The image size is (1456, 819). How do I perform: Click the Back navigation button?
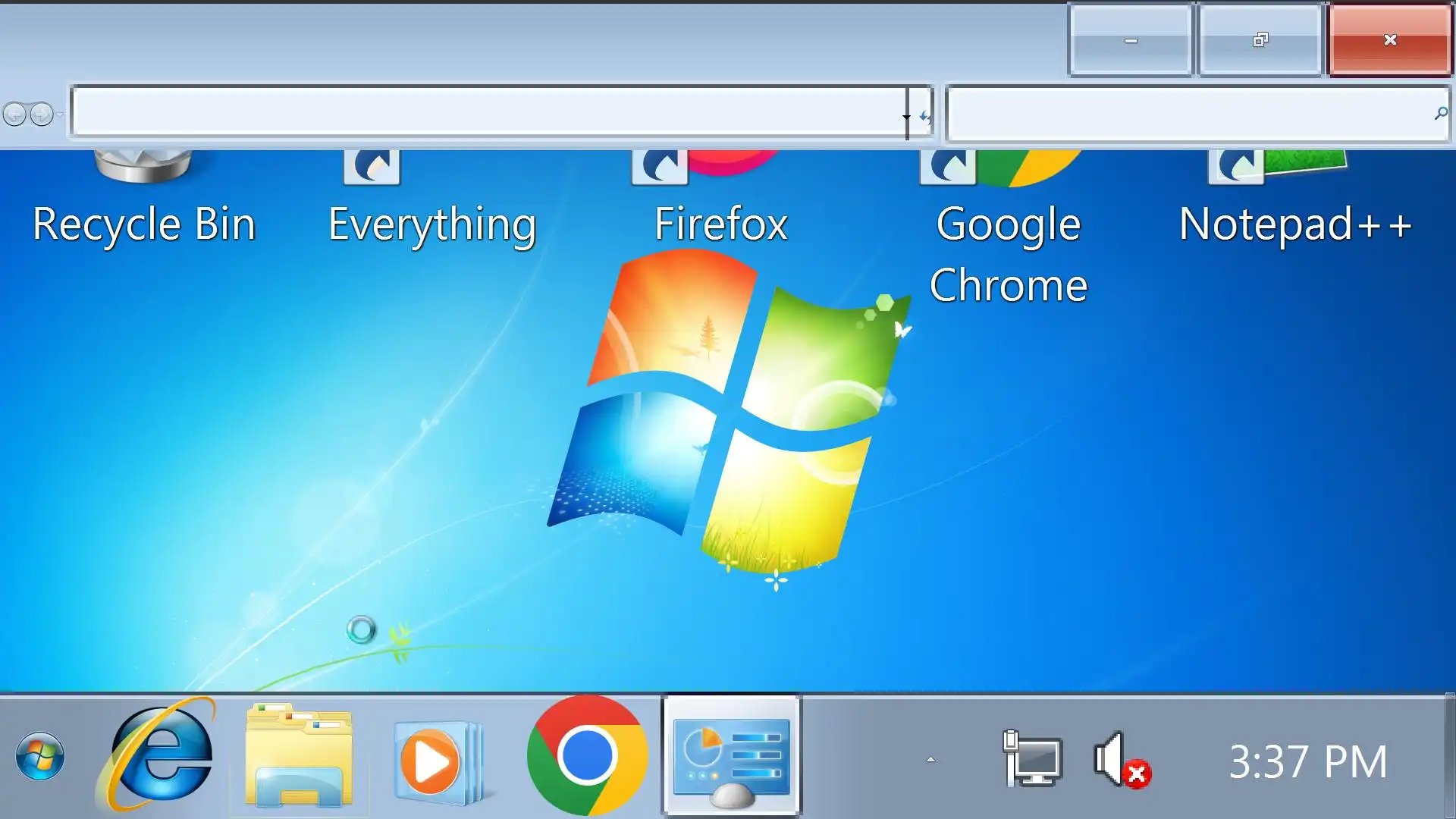[14, 115]
